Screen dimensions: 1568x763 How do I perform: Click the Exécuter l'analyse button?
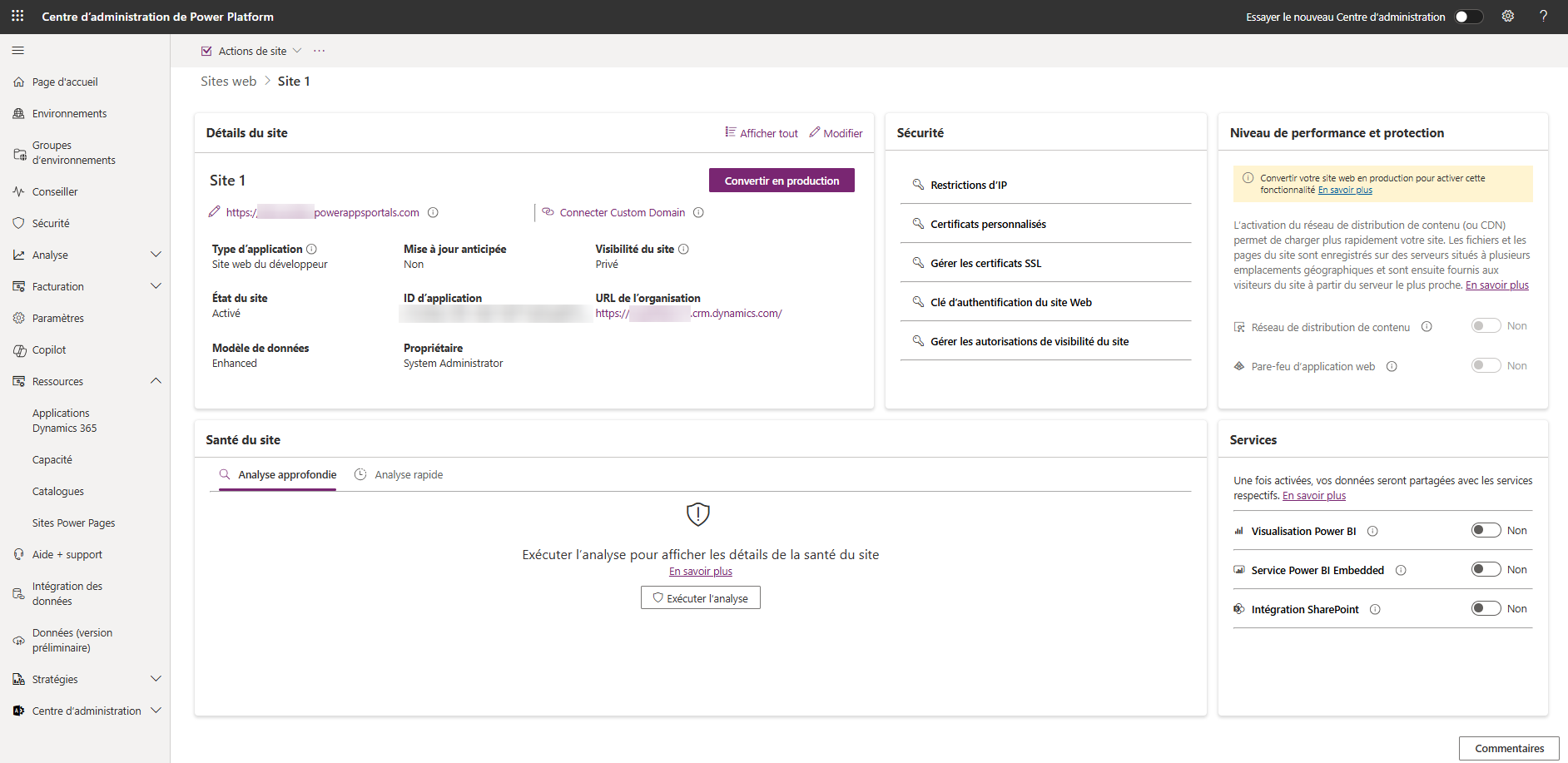click(x=701, y=598)
